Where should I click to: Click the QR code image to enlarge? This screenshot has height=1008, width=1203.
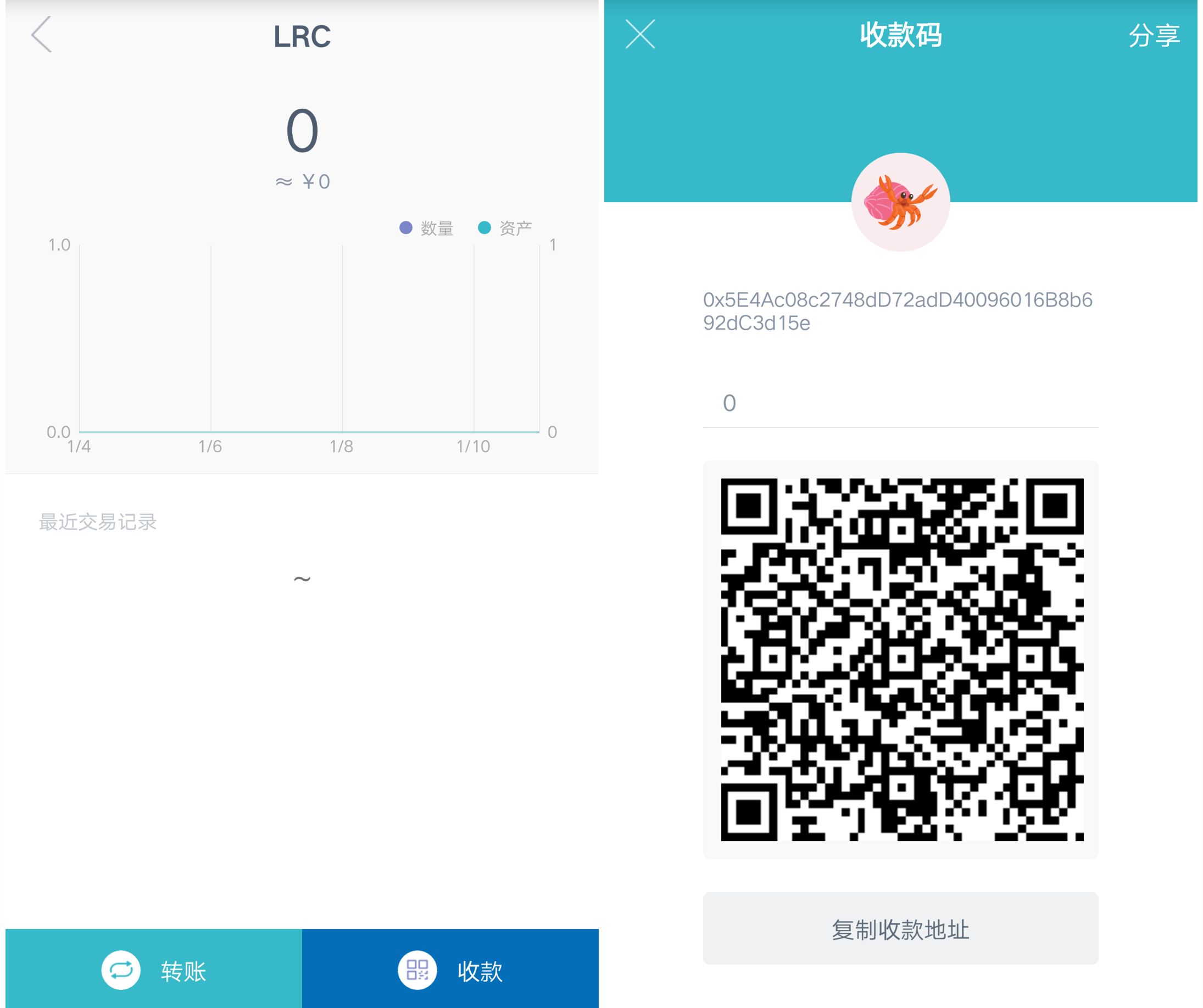point(899,660)
